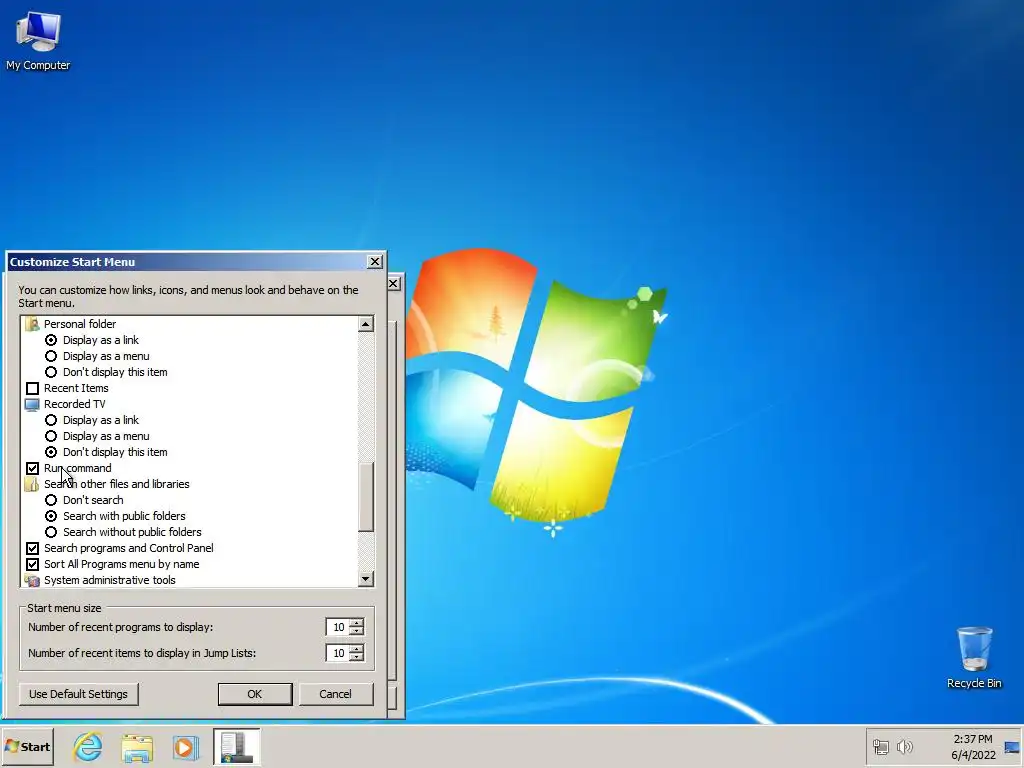Click the System administrative tools icon
Screen dimensions: 1024x768
click(x=32, y=580)
